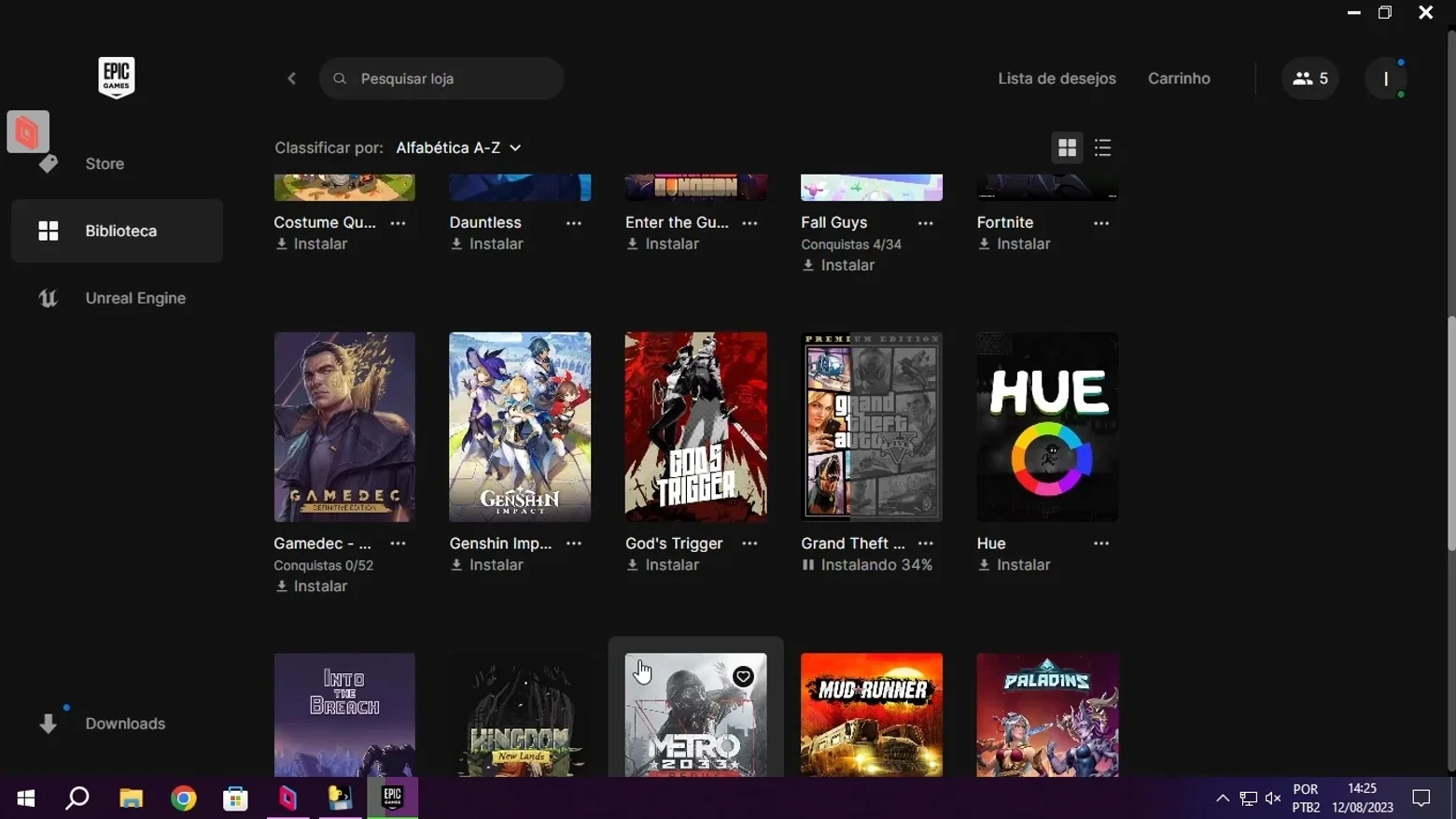Open File Explorer from taskbar
This screenshot has width=1456, height=819.
point(131,798)
